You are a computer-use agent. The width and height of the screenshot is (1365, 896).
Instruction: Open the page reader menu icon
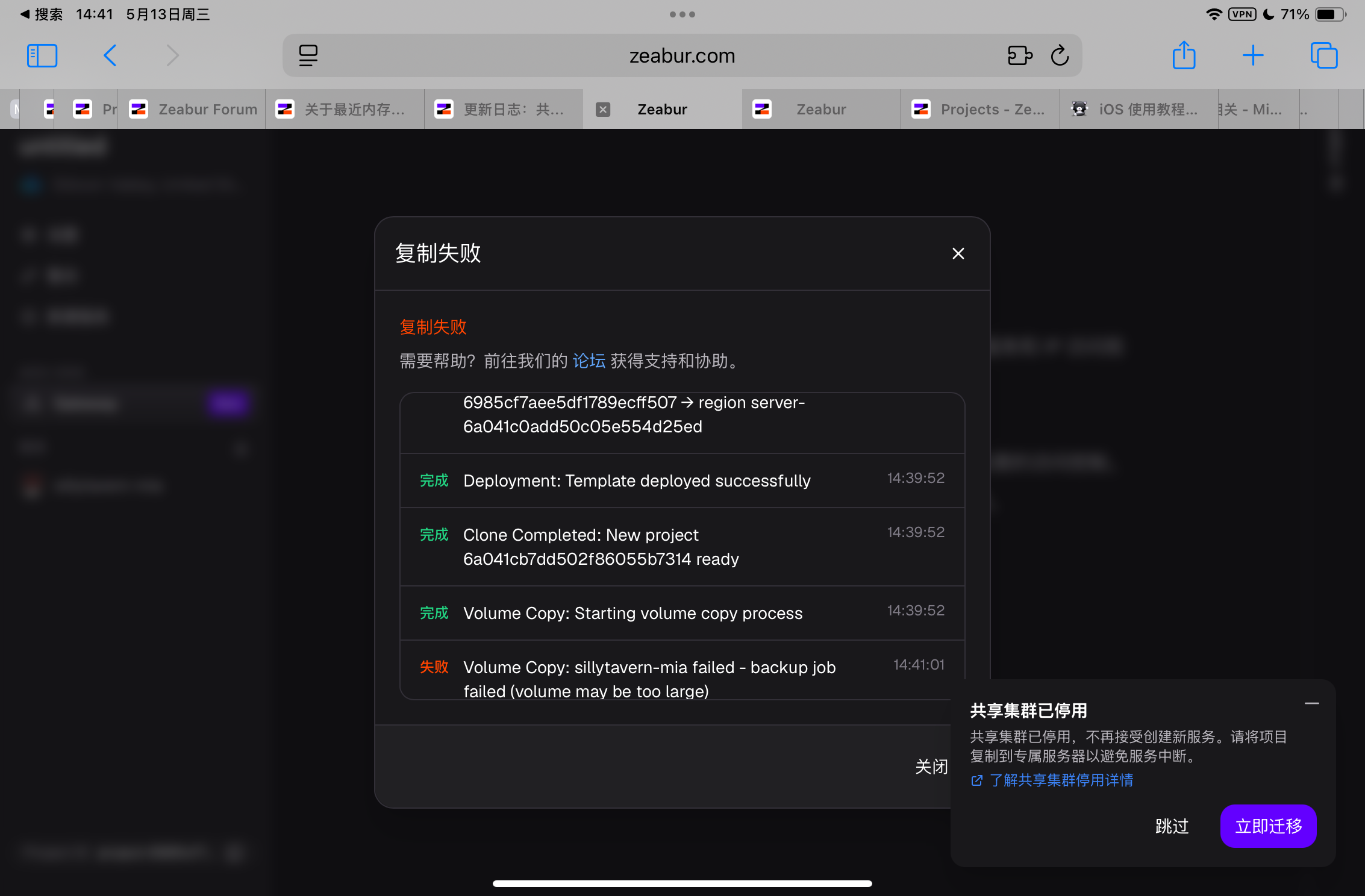(308, 55)
